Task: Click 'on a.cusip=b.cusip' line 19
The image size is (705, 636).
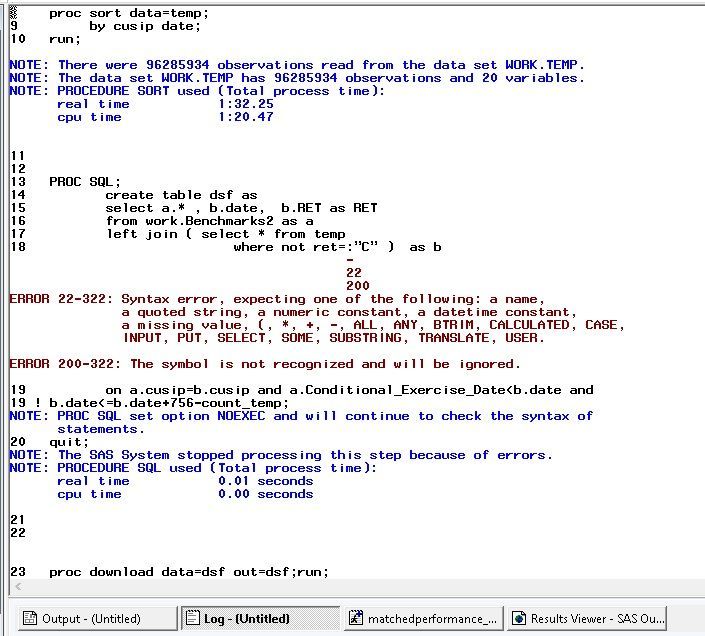Action: (x=349, y=390)
